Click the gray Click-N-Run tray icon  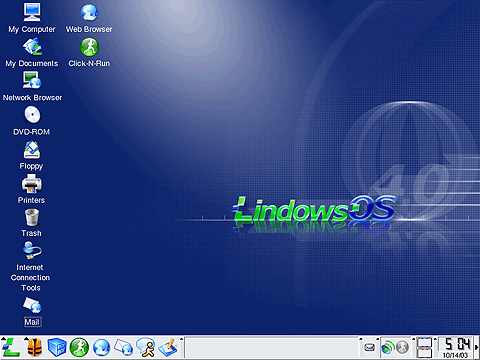[403, 347]
